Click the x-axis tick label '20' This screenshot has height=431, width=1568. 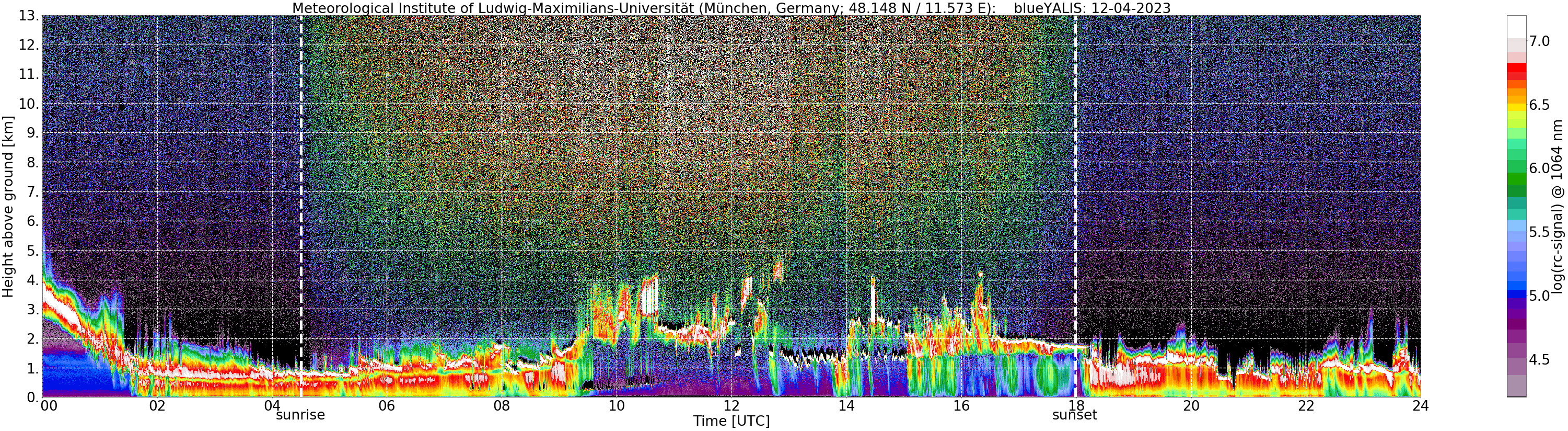1191,406
